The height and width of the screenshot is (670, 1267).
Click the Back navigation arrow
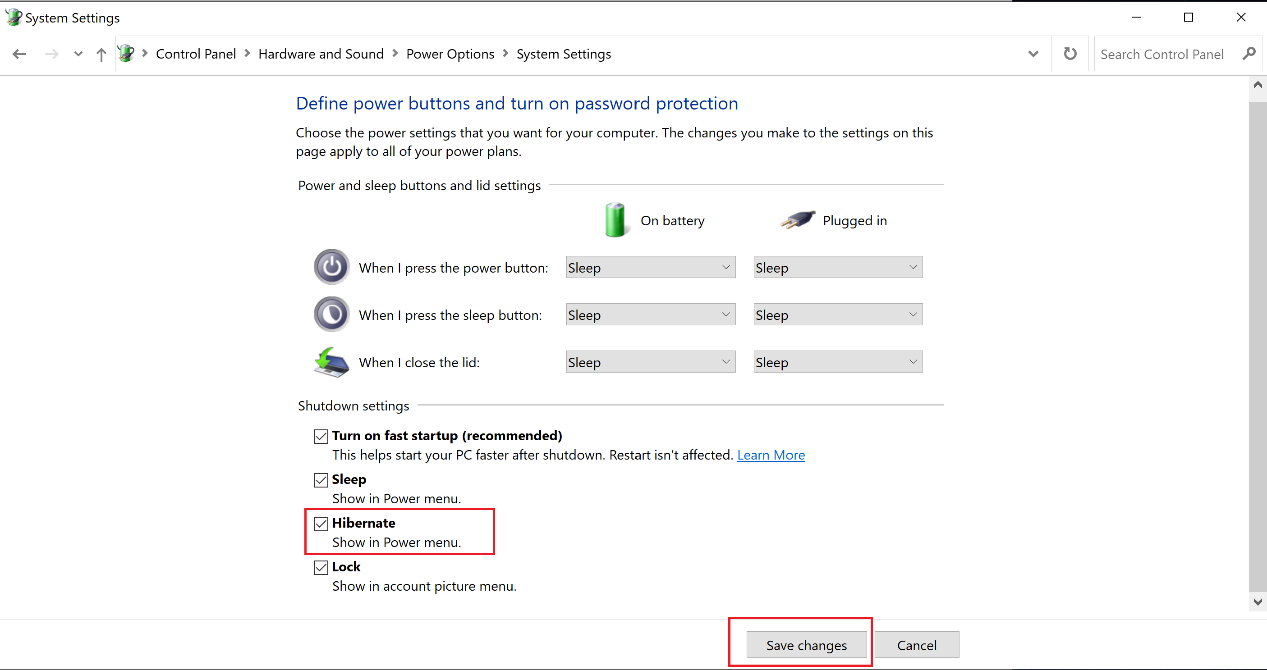point(19,54)
